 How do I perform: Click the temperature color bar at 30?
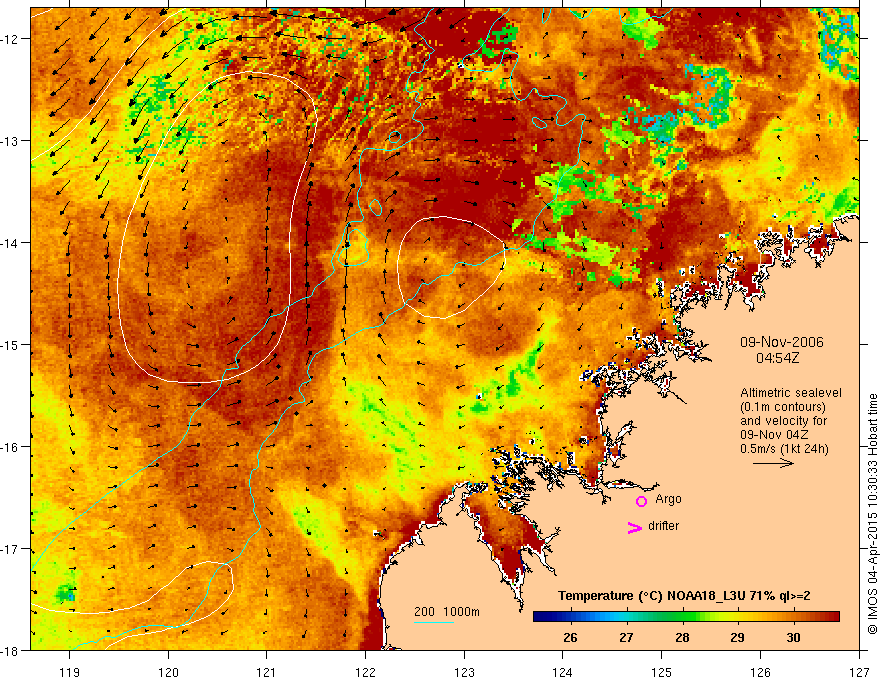coord(793,617)
